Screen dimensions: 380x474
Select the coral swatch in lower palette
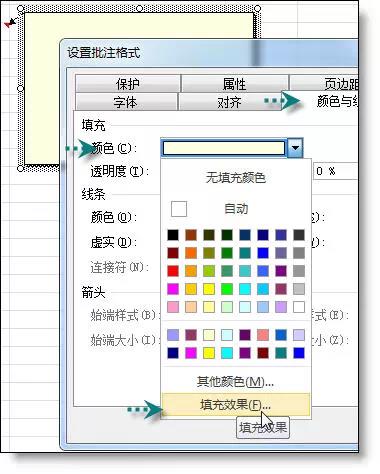coord(263,335)
